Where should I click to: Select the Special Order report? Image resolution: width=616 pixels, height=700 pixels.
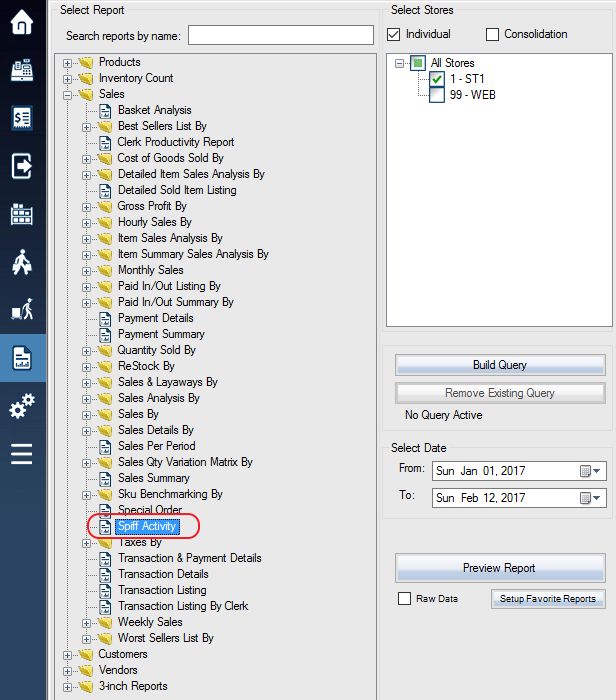pos(150,510)
